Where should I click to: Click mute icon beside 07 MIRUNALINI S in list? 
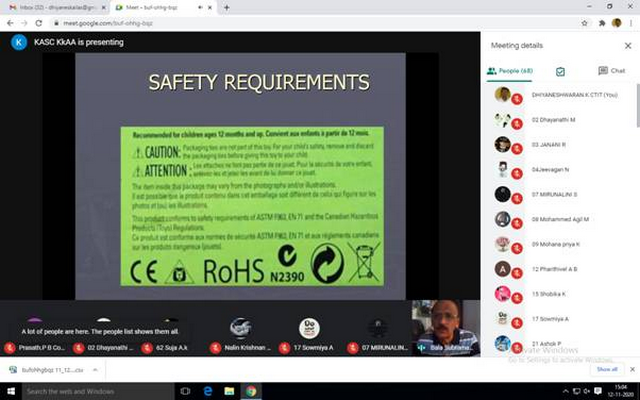click(517, 198)
